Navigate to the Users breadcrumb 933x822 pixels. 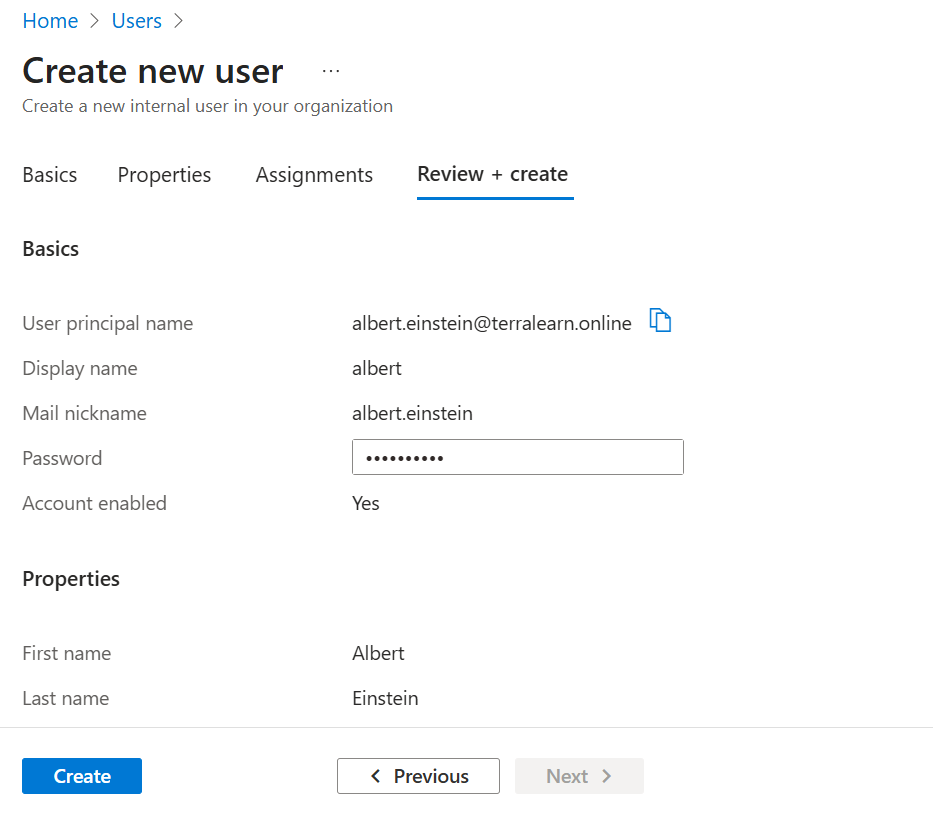[x=136, y=21]
